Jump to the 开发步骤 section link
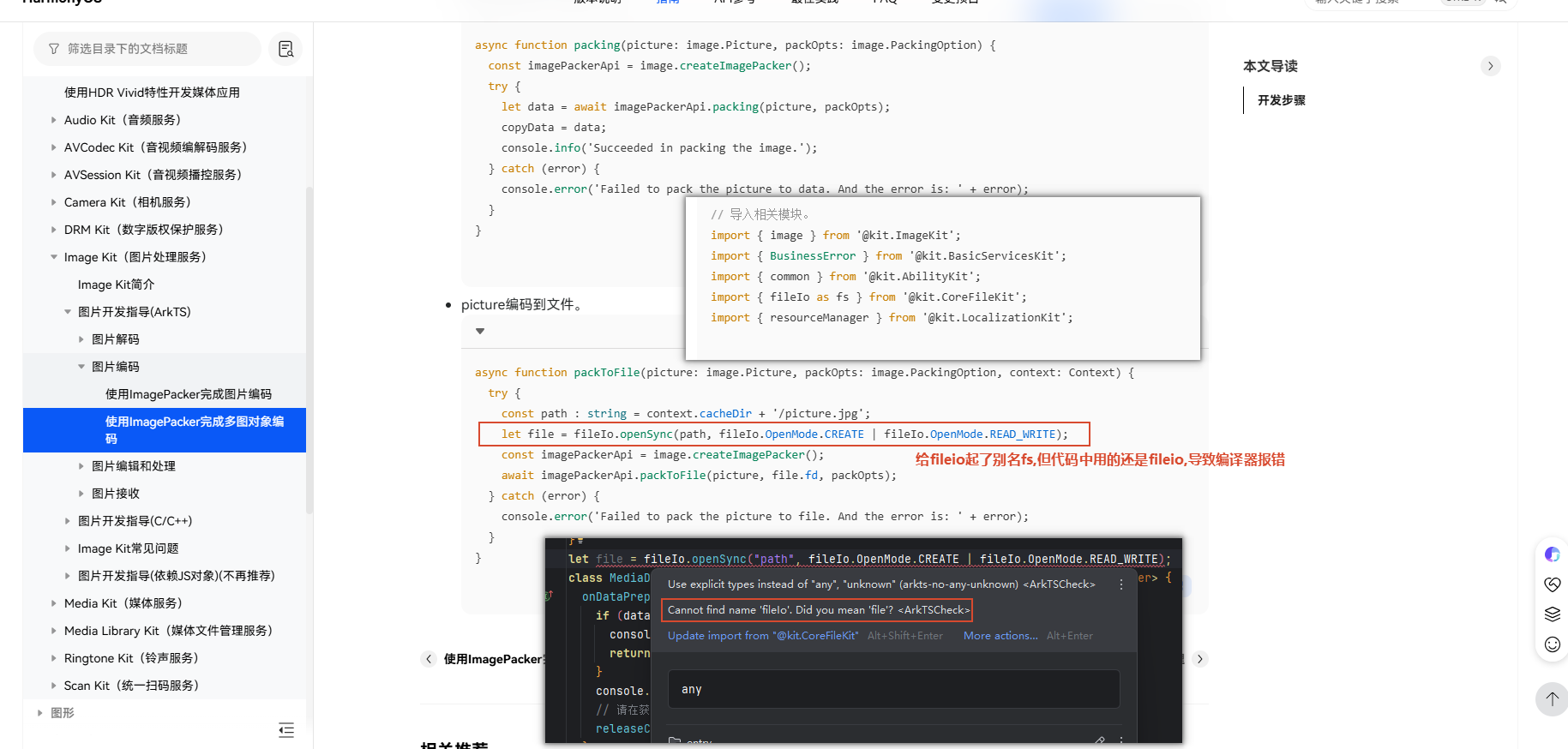The width and height of the screenshot is (1568, 749). pyautogui.click(x=1282, y=100)
